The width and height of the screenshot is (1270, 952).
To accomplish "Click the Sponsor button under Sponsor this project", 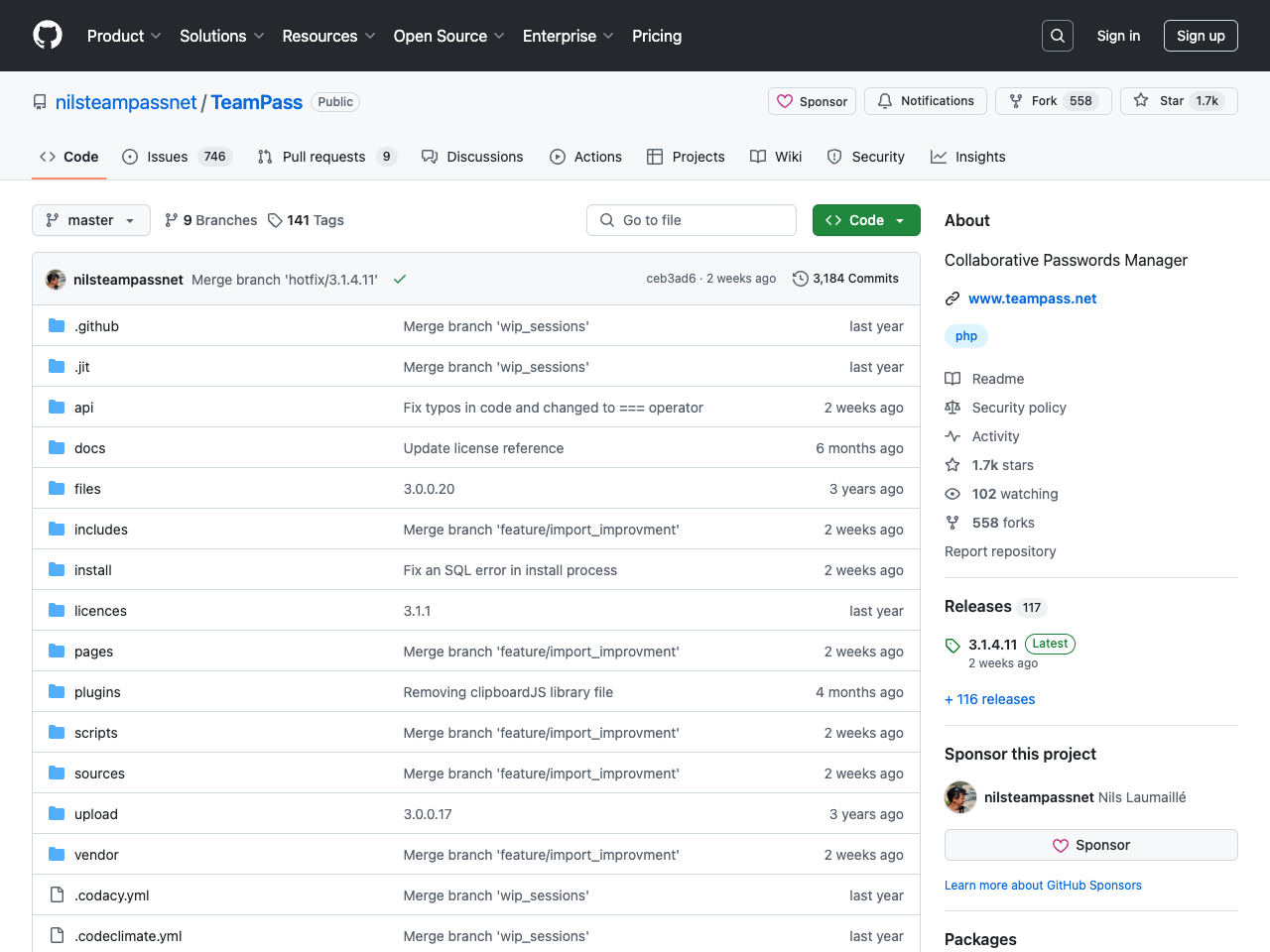I will click(1091, 845).
